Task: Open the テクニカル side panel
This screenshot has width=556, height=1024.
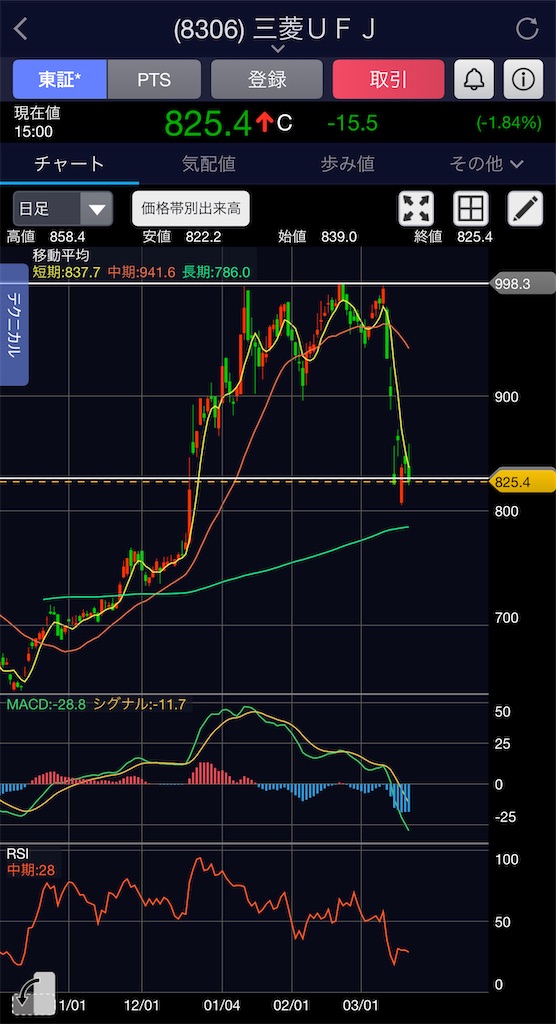Action: click(x=14, y=324)
